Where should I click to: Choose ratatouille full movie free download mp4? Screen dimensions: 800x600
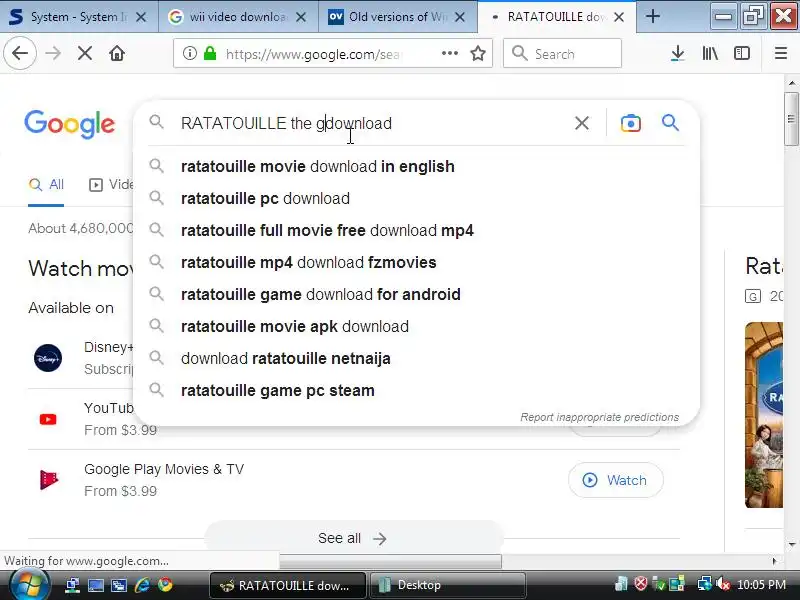[x=416, y=231]
